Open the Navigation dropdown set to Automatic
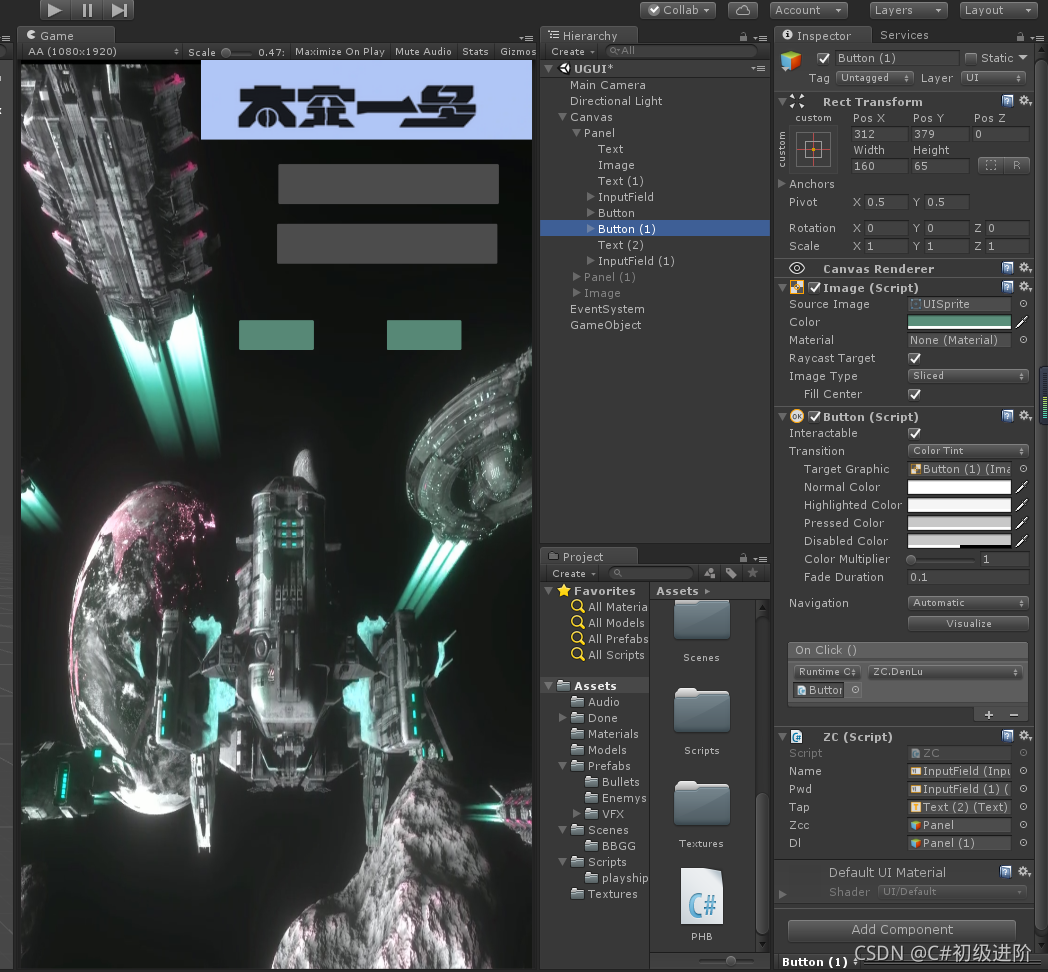 click(x=967, y=602)
